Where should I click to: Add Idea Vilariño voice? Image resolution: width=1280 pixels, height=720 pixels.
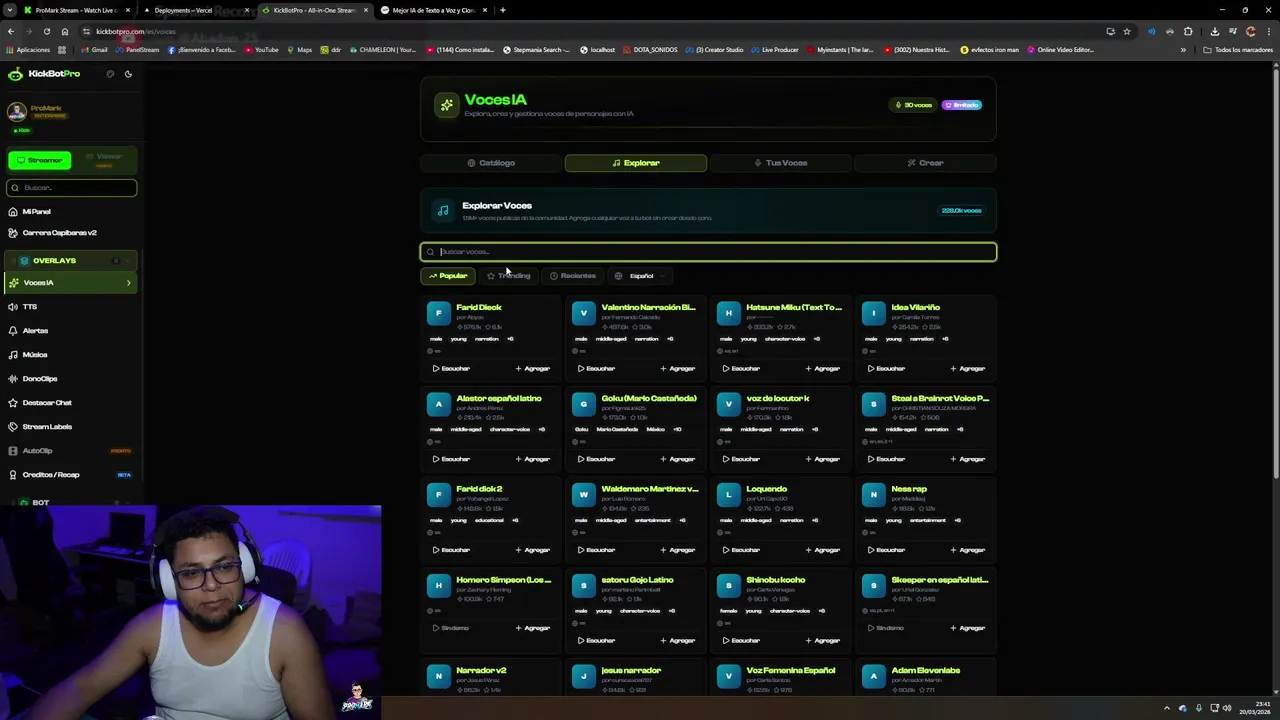(x=968, y=369)
